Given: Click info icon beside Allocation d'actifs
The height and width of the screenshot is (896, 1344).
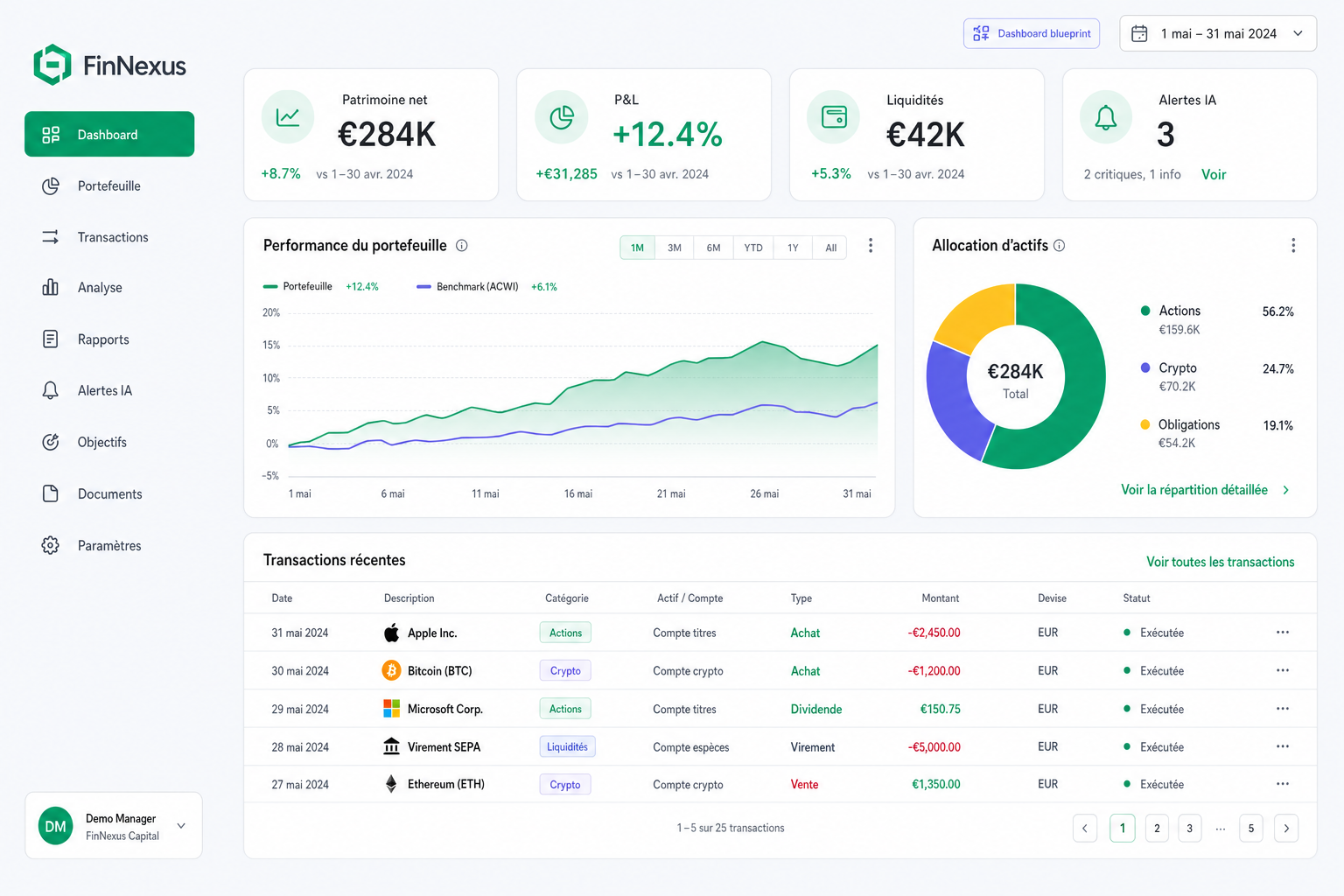Looking at the screenshot, I should pyautogui.click(x=1060, y=246).
